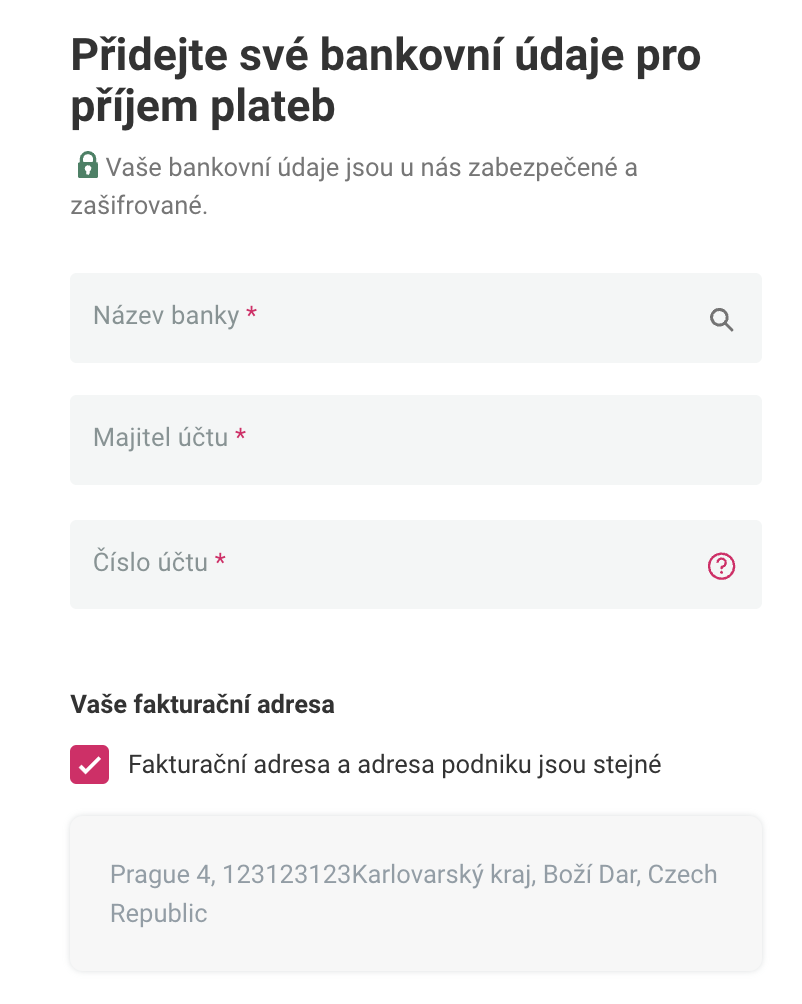Uncheck 'Fakturační adresa a adresa podniku jsou stejné'
Viewport: 802px width, 1004px height.
click(89, 764)
